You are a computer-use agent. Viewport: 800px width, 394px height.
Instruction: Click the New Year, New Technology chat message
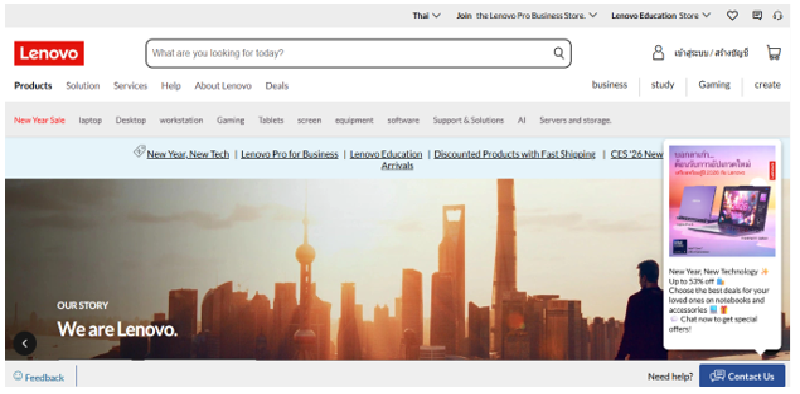719,301
